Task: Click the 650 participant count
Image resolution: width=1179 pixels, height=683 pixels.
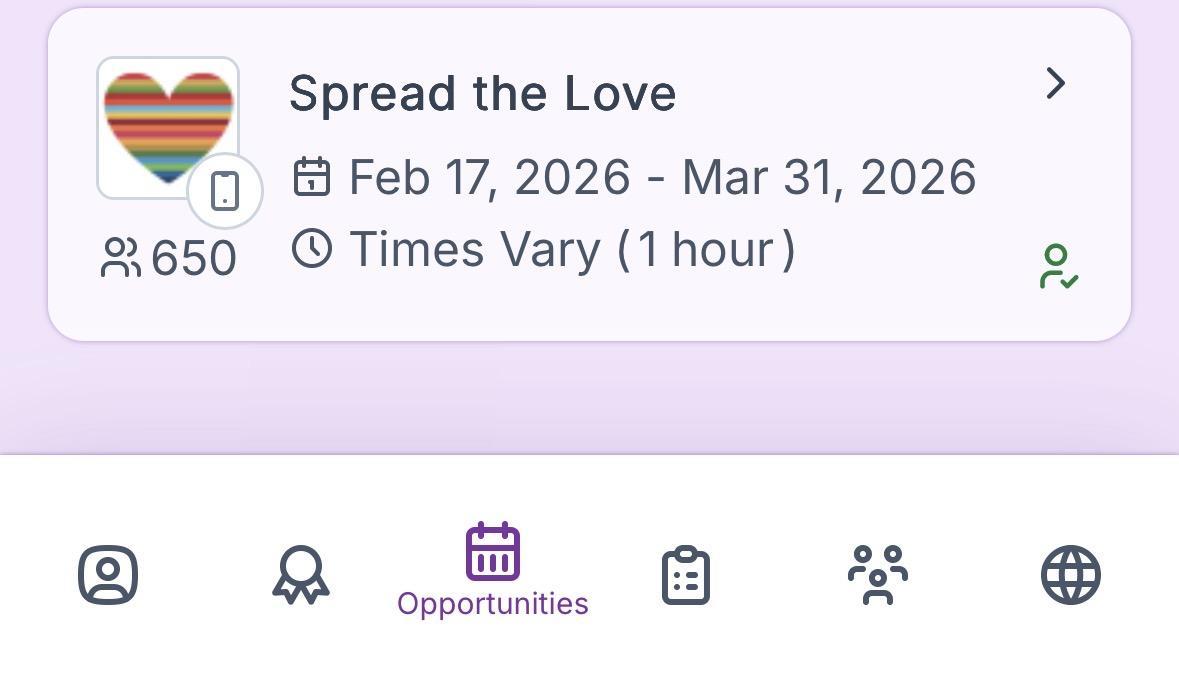Action: click(x=194, y=259)
